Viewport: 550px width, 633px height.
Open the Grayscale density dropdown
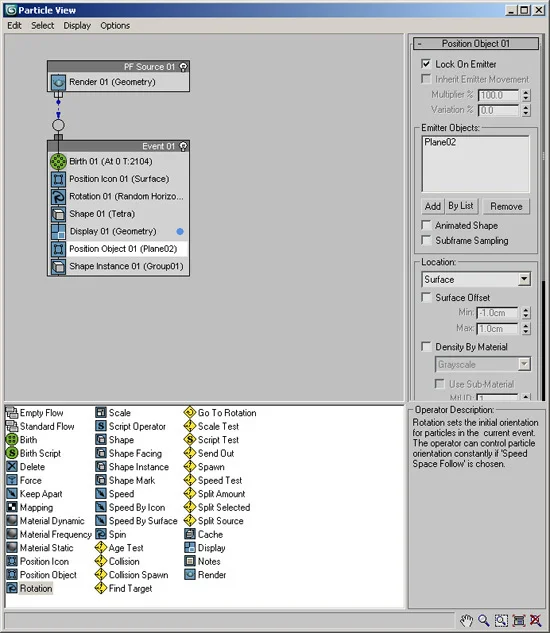(483, 365)
